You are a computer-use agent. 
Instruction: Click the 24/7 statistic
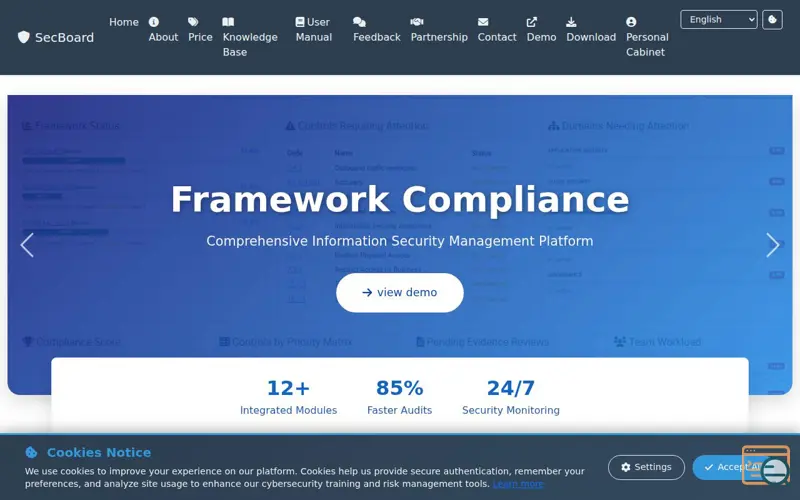click(x=511, y=388)
